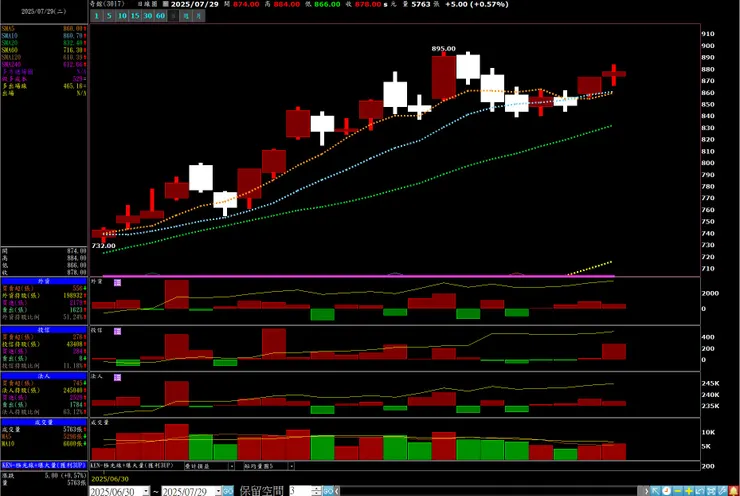Open settings icon in 外資 sub-chart
The width and height of the screenshot is (740, 496).
point(118,282)
